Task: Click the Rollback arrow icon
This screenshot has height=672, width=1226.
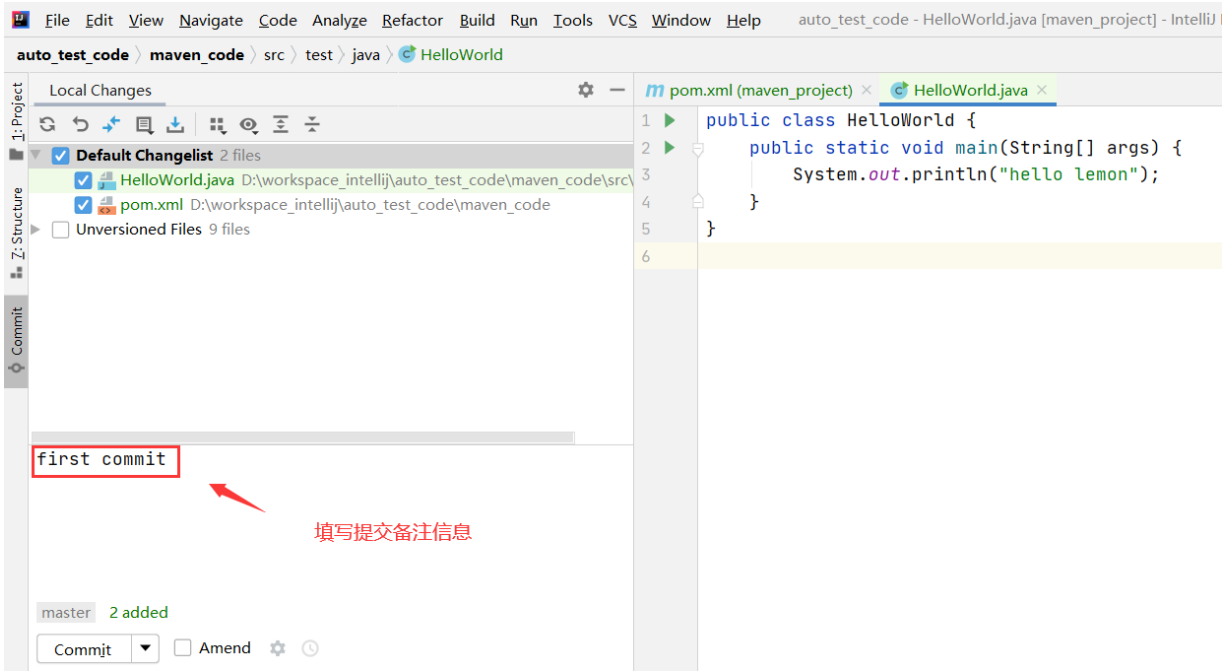Action: [80, 124]
